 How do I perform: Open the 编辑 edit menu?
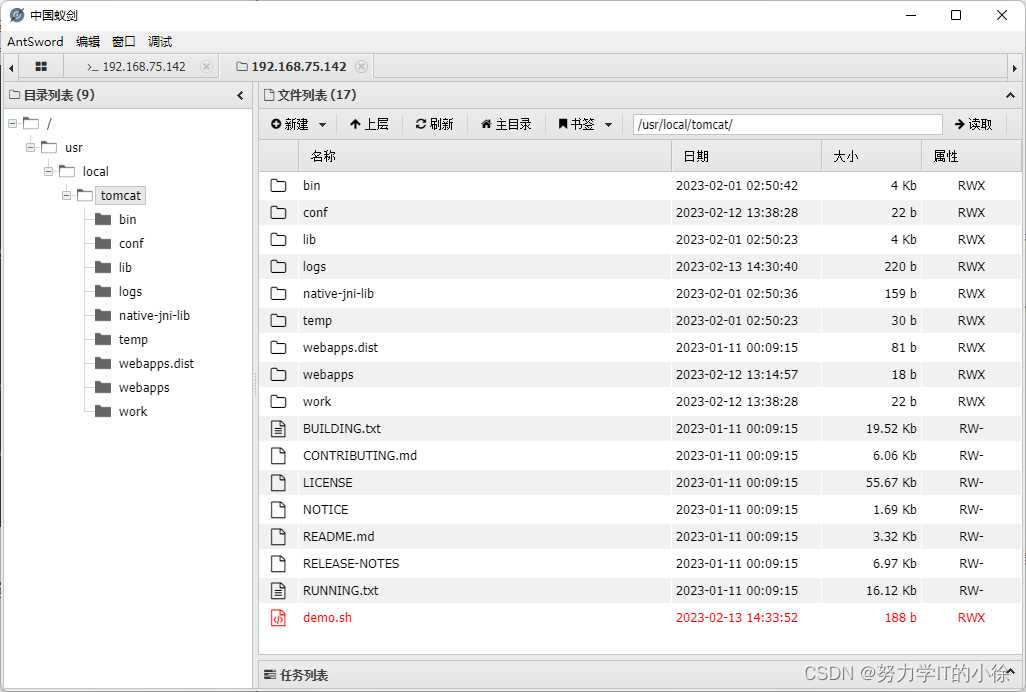coord(88,41)
